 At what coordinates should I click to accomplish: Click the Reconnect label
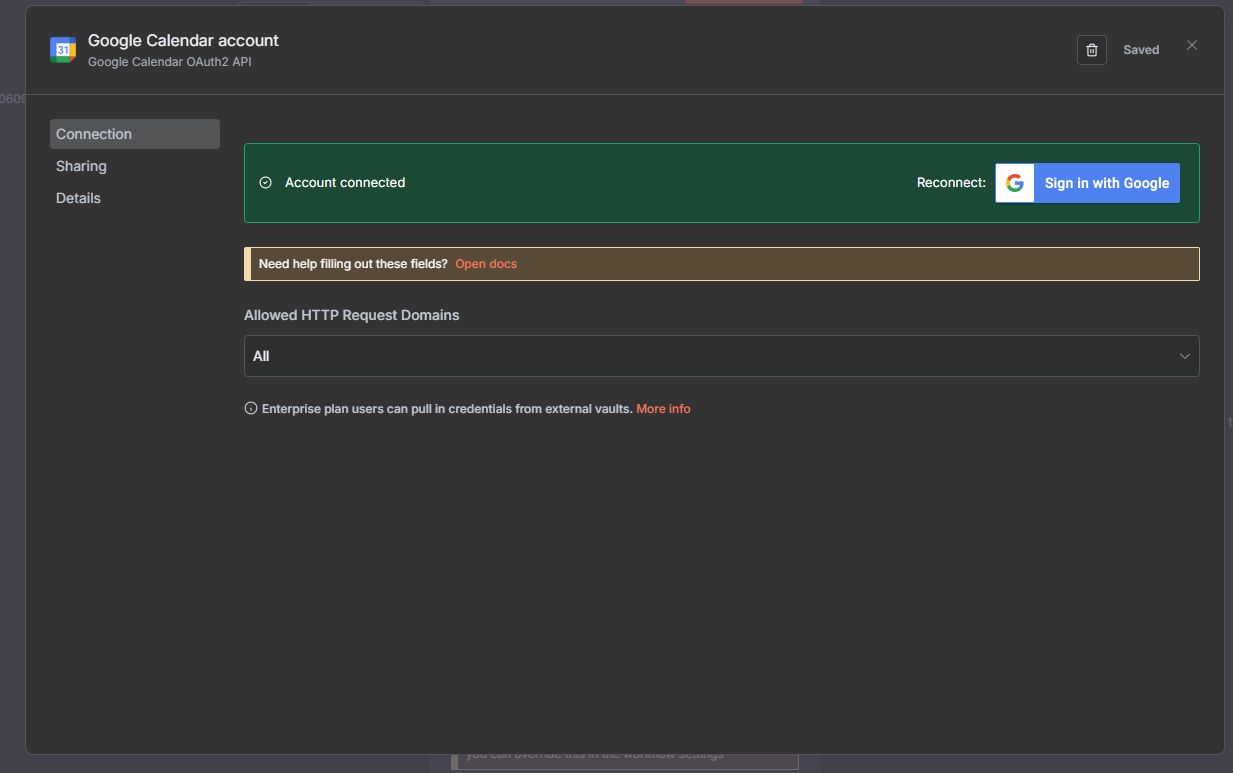(x=951, y=183)
